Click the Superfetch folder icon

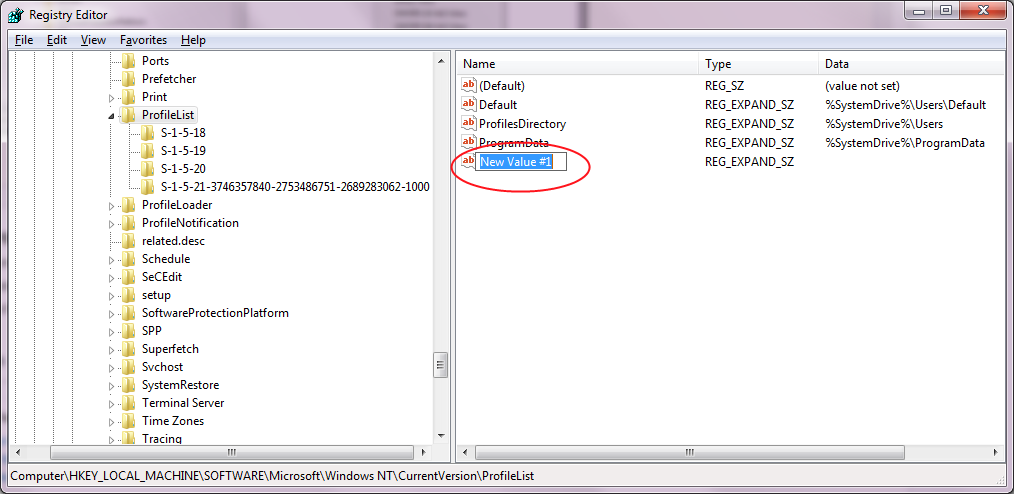pyautogui.click(x=128, y=349)
